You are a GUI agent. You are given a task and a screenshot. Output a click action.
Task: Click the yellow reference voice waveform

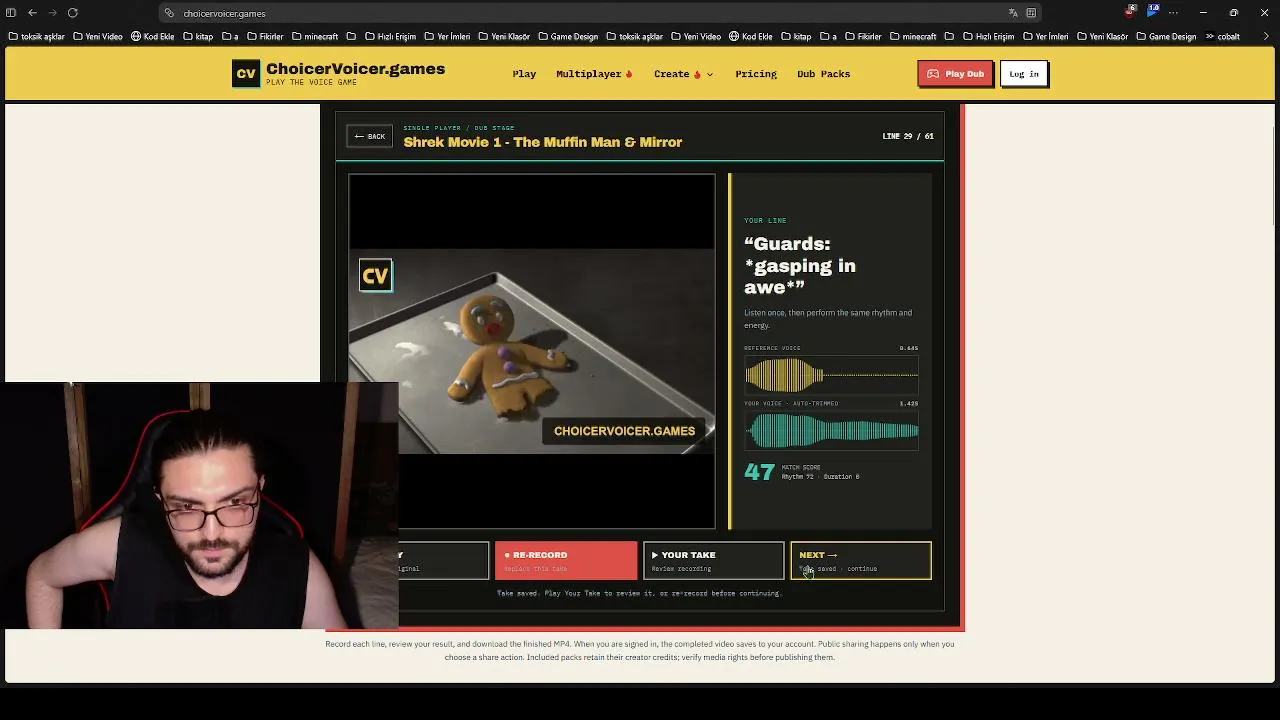(831, 376)
